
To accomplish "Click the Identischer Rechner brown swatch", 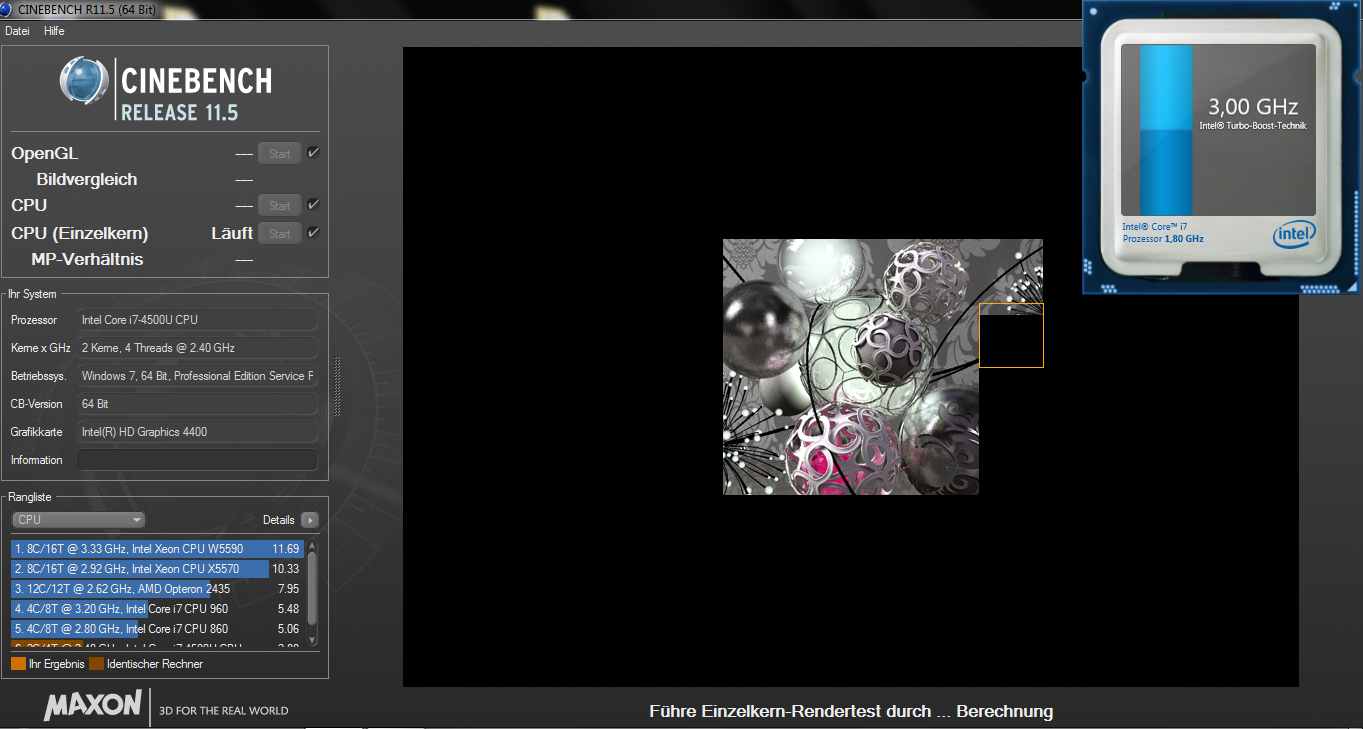I will pos(96,664).
